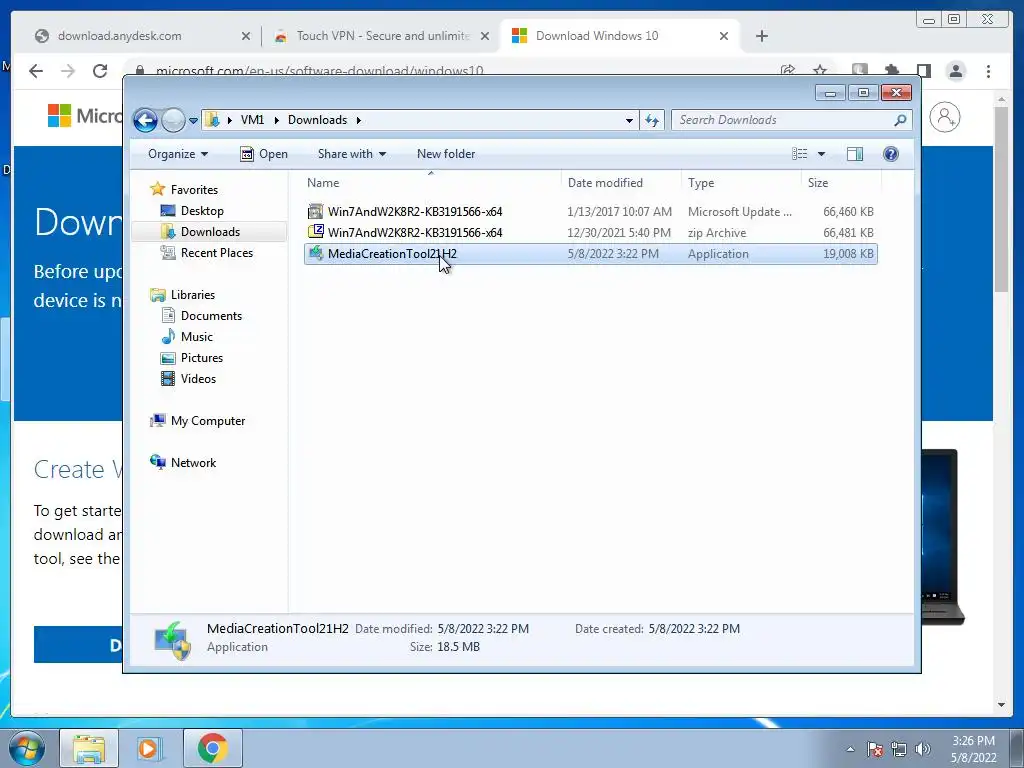
Task: Click the Chrome back arrow
Action: 36,71
